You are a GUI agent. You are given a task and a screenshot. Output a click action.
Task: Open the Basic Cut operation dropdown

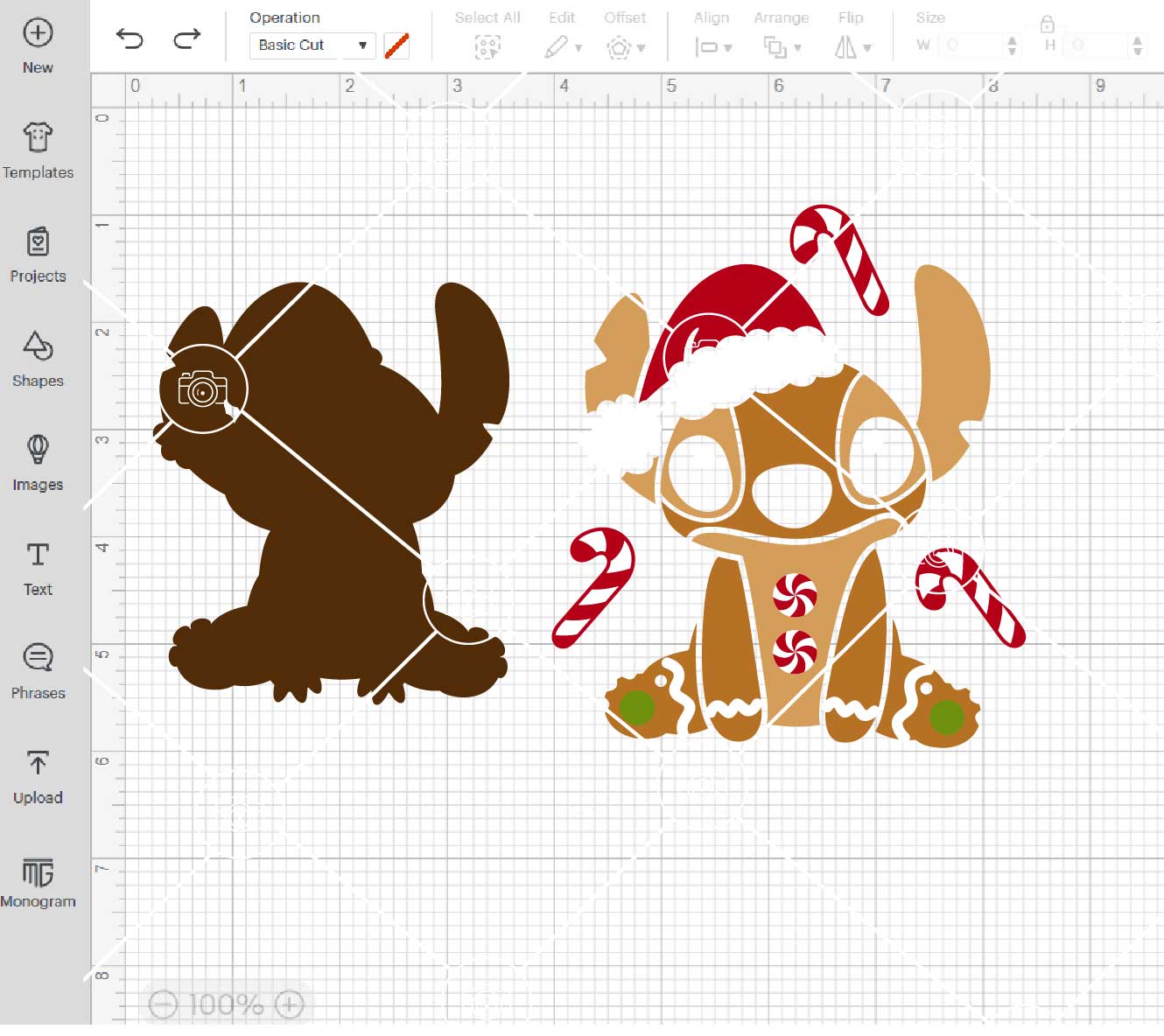312,45
